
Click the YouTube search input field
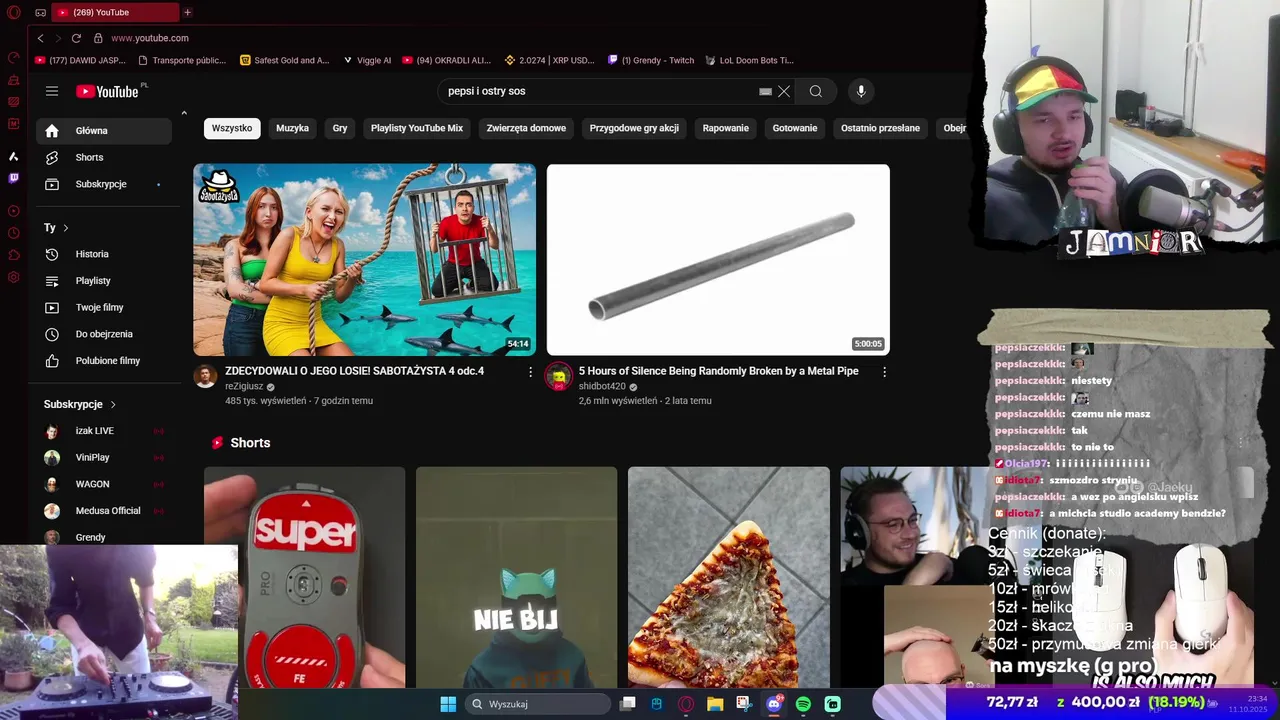coord(598,91)
